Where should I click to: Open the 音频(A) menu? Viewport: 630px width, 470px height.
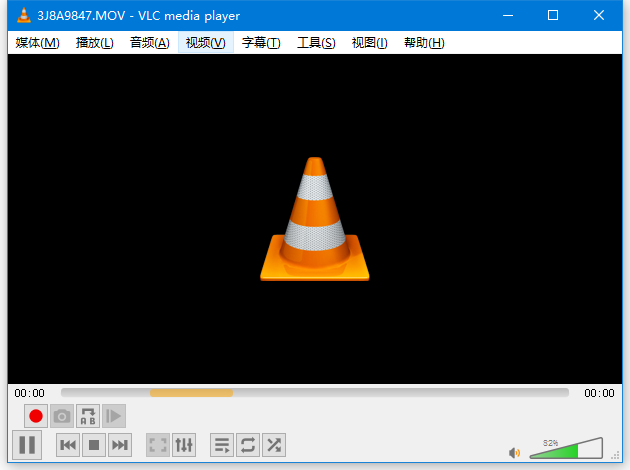[149, 43]
